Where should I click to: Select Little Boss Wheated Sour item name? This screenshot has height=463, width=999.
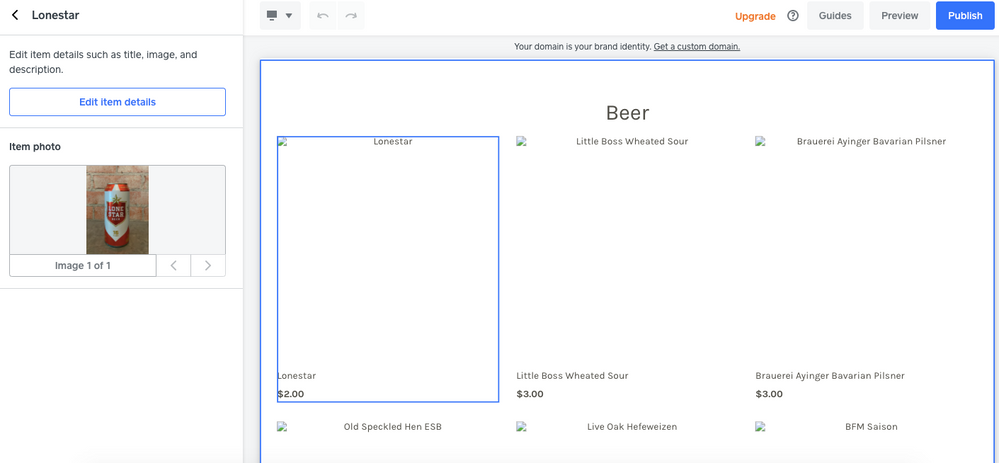tap(572, 376)
